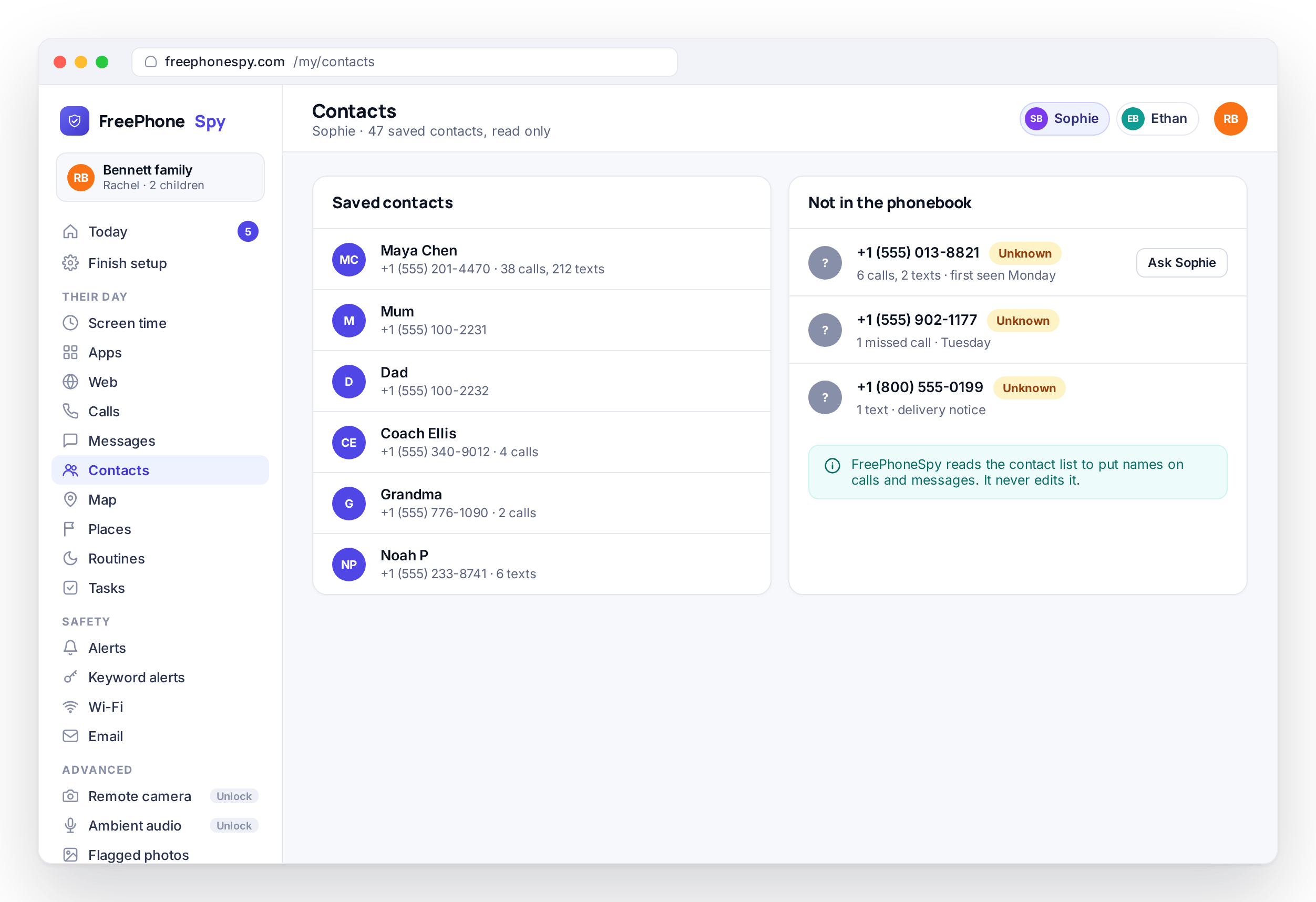Click Maya Chen's number +1 (555) 201-4470
The width and height of the screenshot is (1316, 902).
click(436, 269)
